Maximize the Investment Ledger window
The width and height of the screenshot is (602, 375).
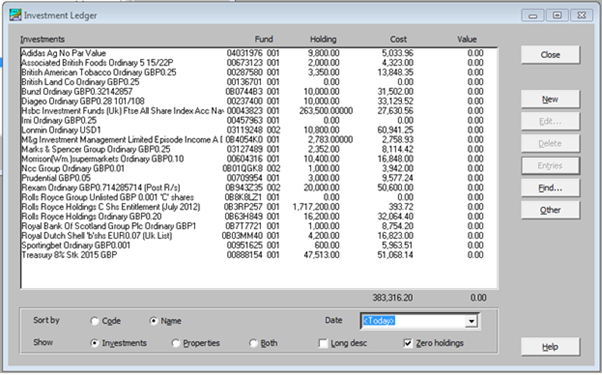557,15
